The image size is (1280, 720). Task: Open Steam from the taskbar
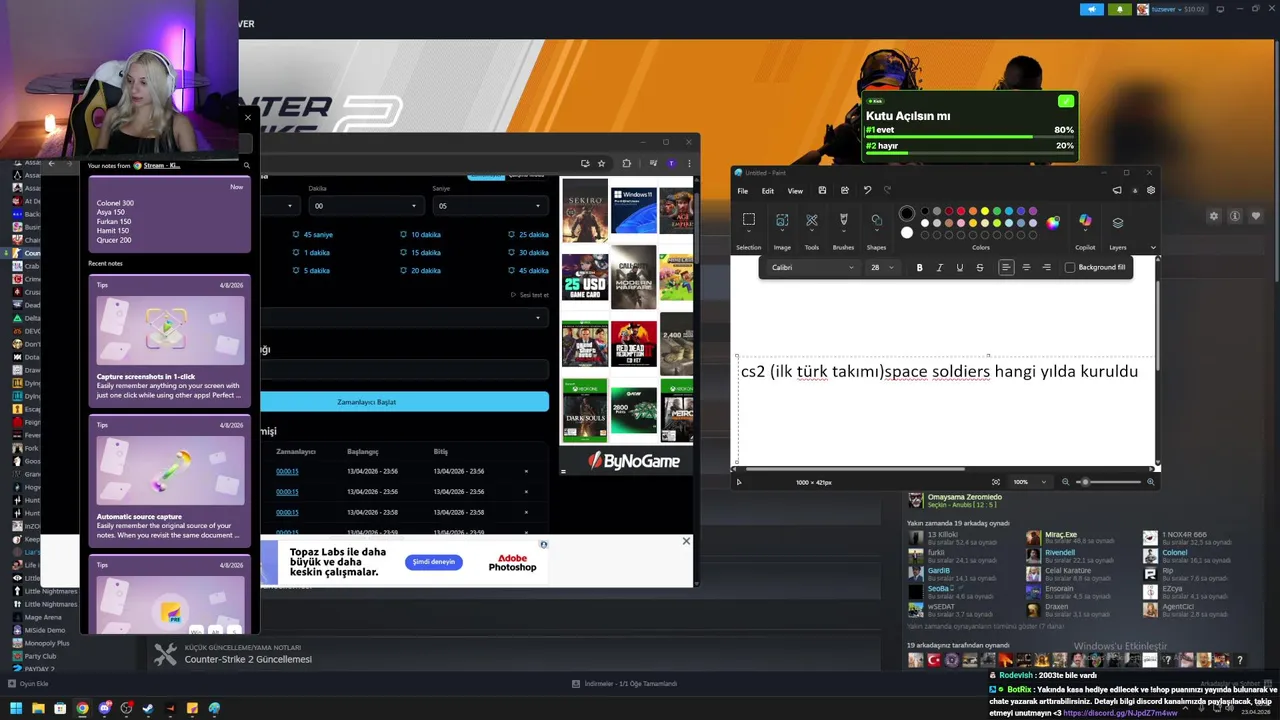(x=148, y=709)
